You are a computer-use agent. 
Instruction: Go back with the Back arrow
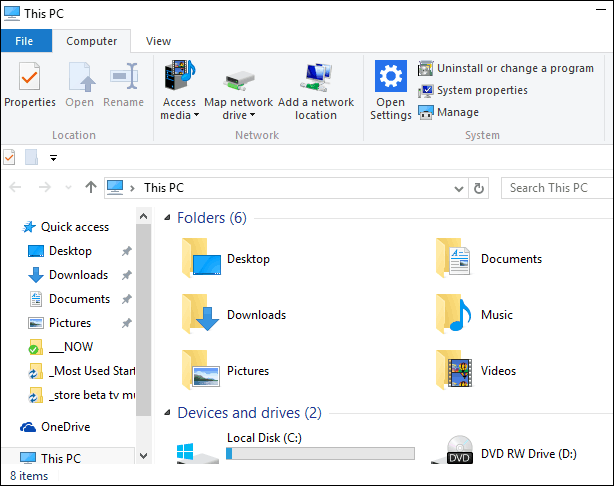[x=15, y=187]
